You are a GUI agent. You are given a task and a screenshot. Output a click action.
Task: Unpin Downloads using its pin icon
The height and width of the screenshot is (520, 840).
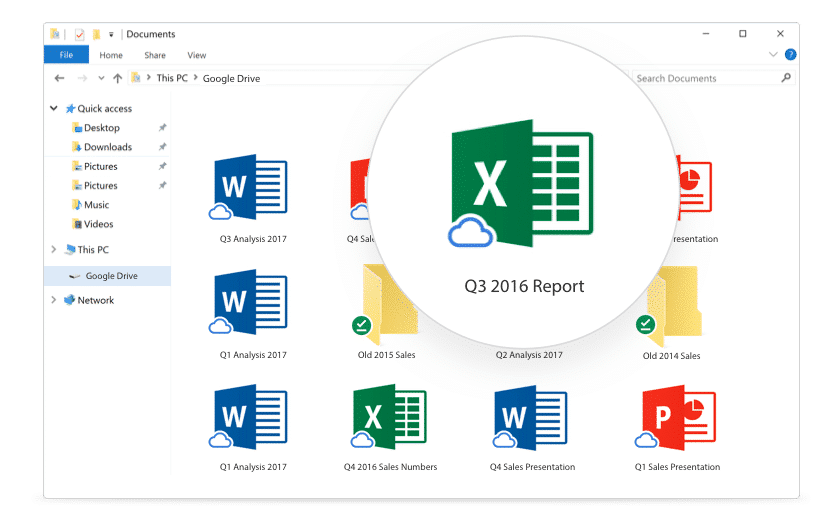point(162,147)
